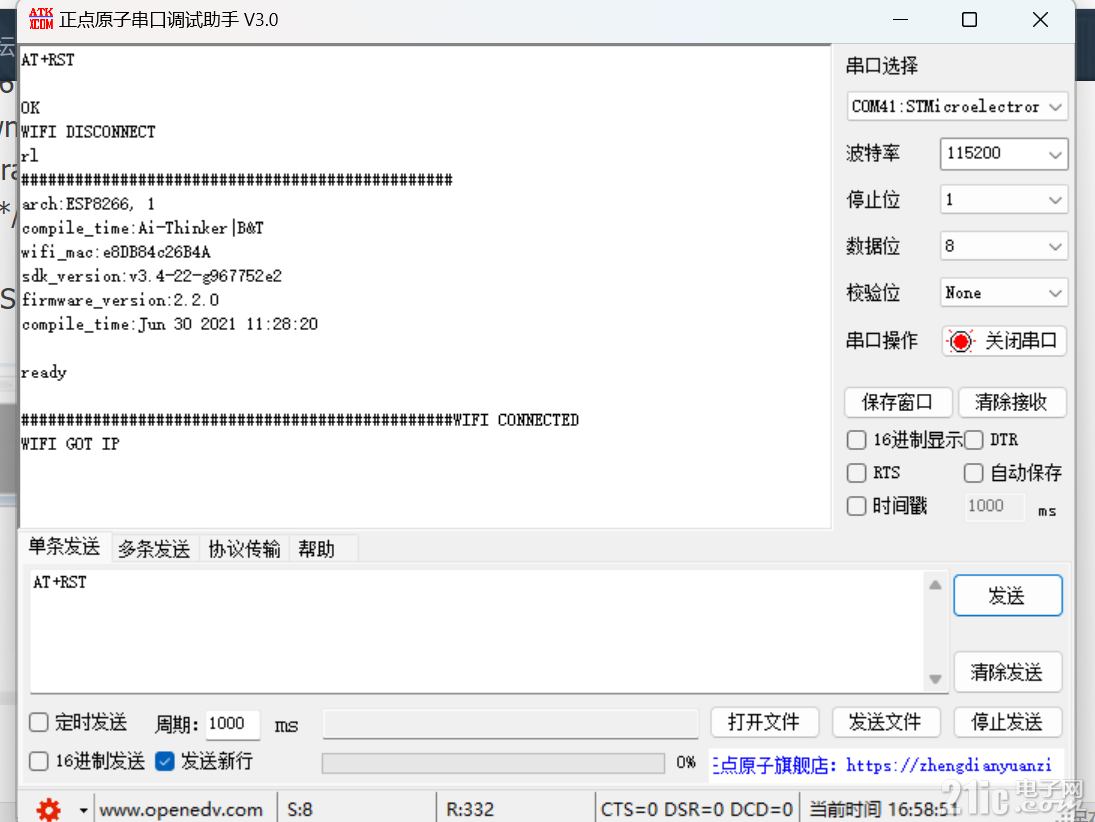Screen dimensions: 1095x822
Task: Enable 16进制显示 hex display checkbox
Action: [856, 440]
